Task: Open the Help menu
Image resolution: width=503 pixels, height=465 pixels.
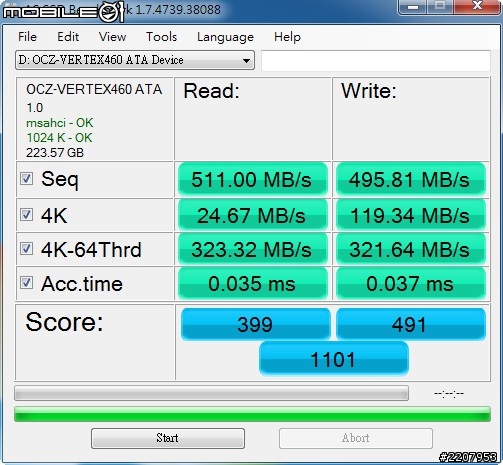Action: [x=287, y=37]
